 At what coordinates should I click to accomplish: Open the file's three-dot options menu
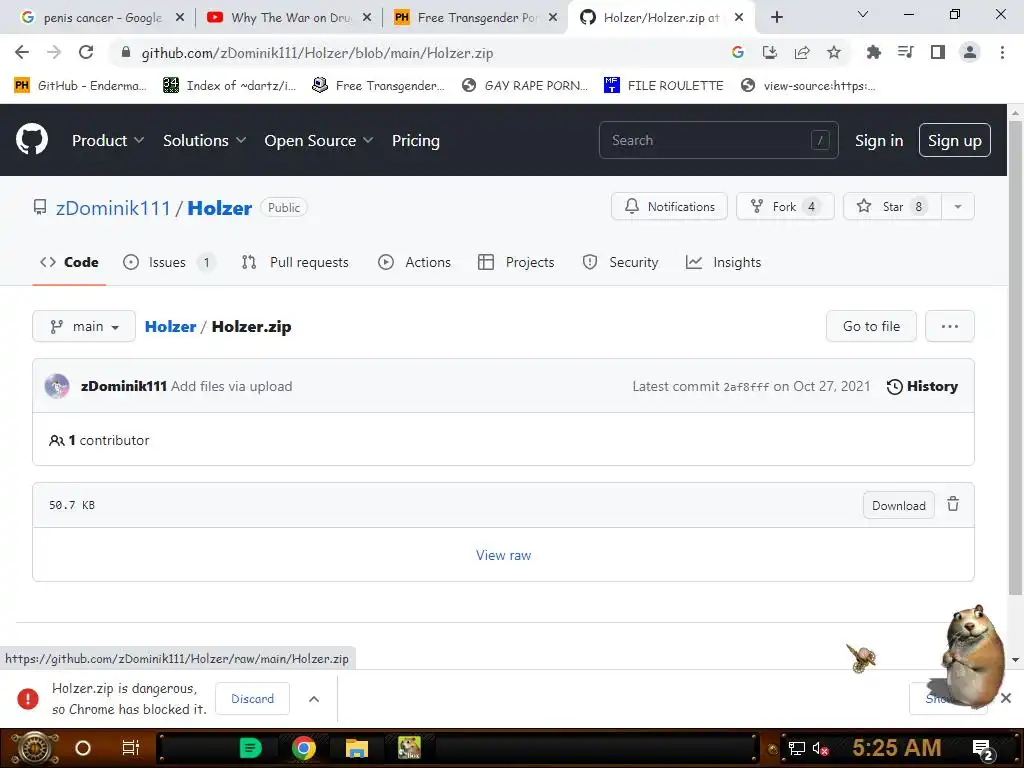pos(950,326)
